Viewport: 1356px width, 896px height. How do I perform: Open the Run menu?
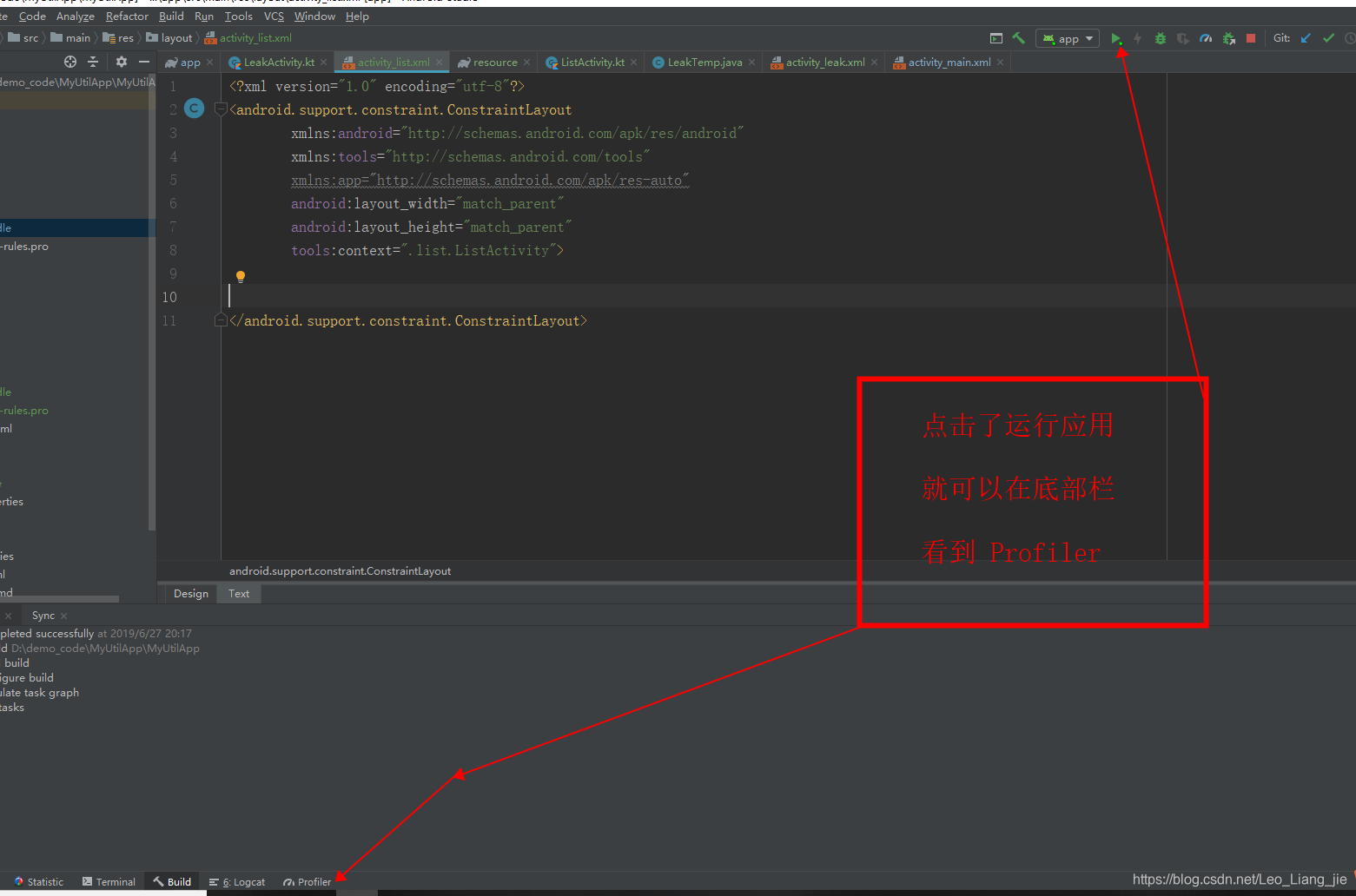tap(204, 16)
